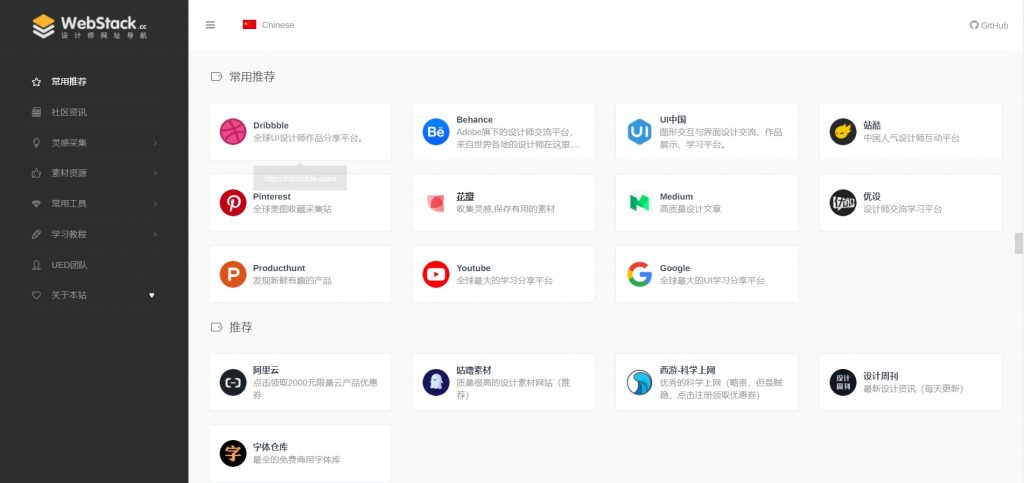
Task: Click the Producthunt P logo
Action: tap(233, 274)
